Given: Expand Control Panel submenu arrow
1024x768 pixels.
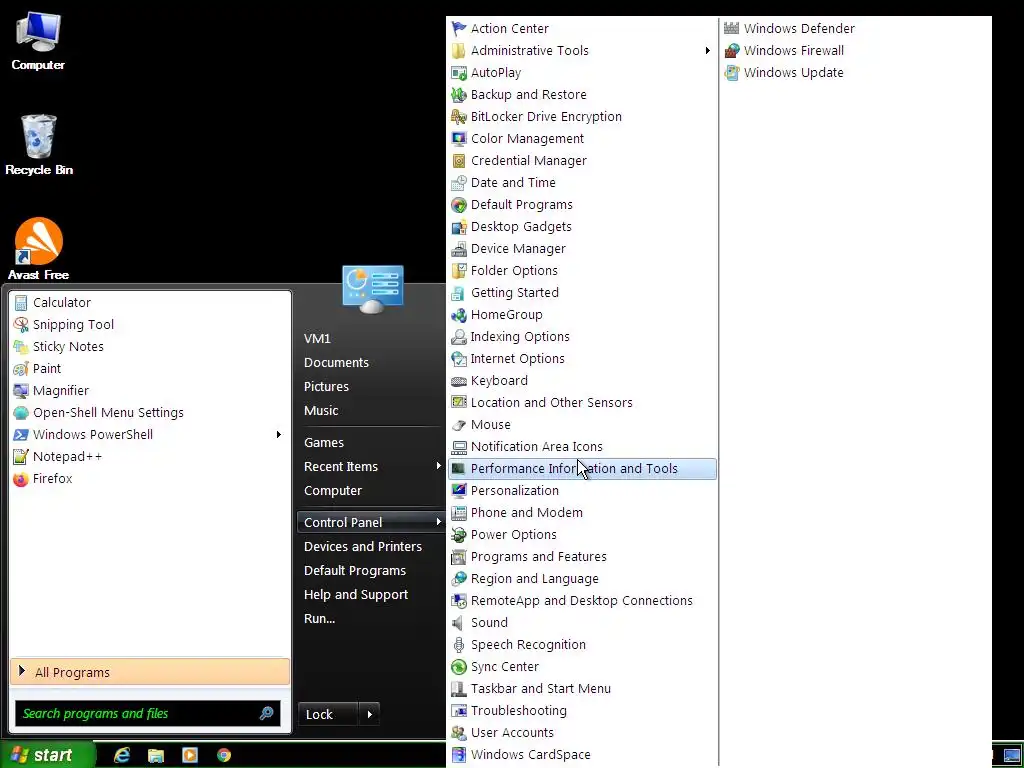Looking at the screenshot, I should click(438, 522).
